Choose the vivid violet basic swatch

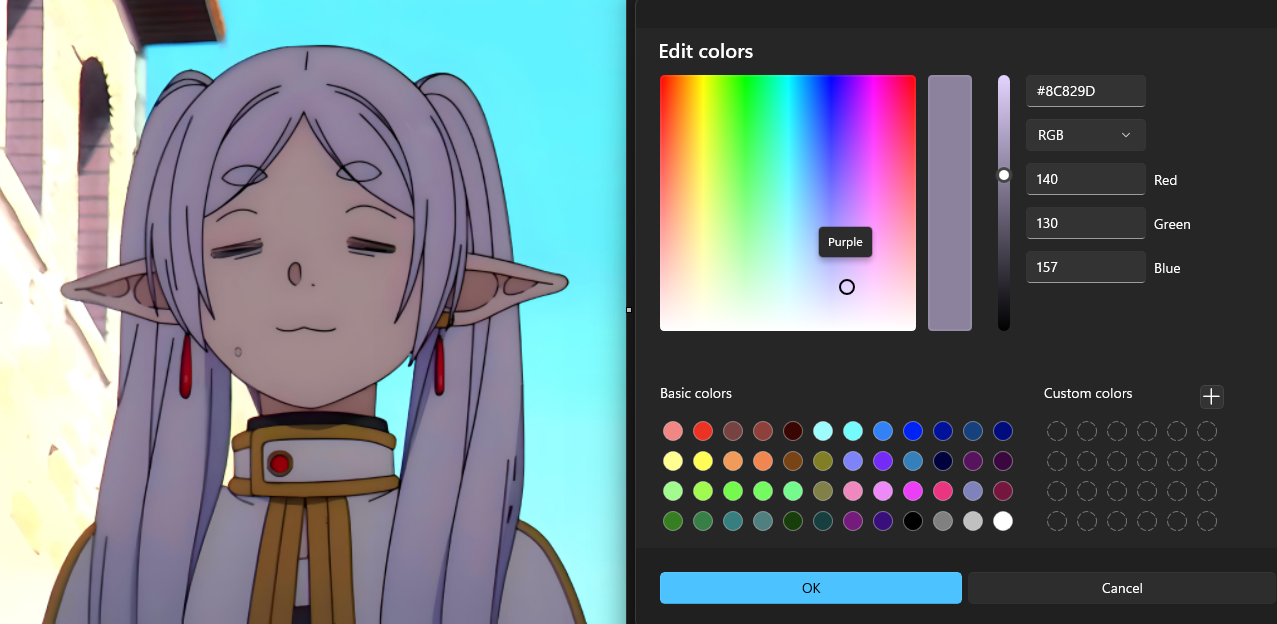(883, 461)
